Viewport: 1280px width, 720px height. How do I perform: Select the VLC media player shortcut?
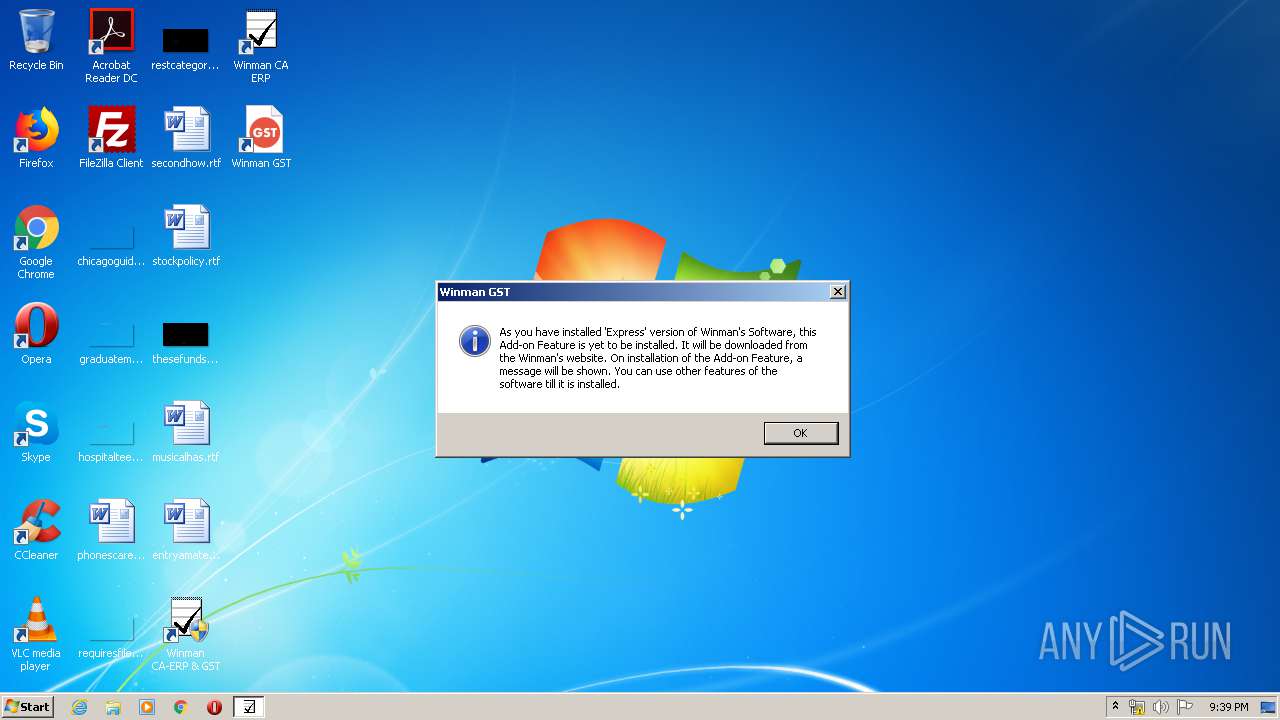coord(36,634)
